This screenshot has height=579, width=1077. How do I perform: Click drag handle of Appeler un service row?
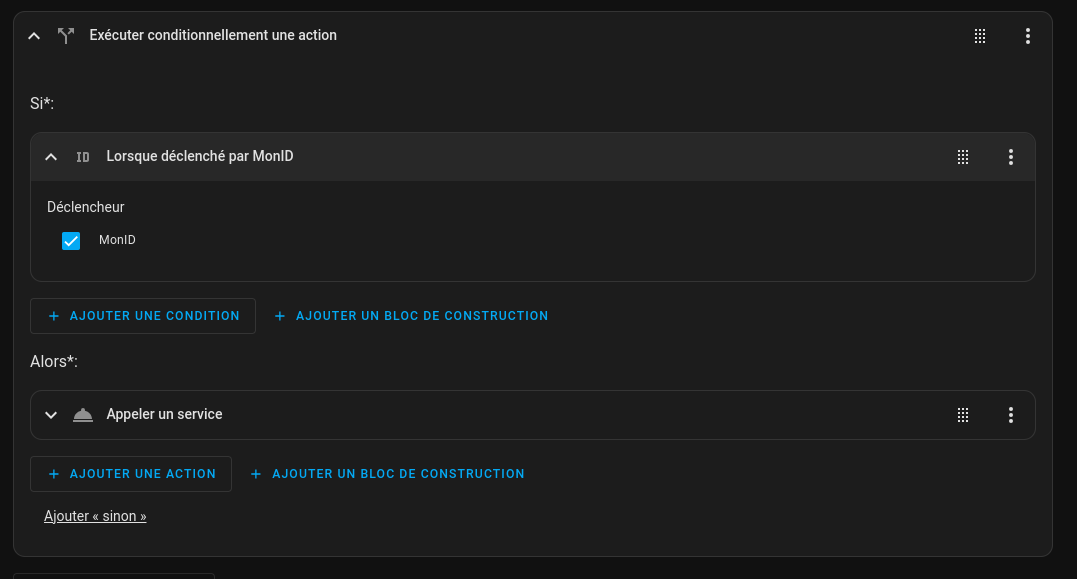point(963,415)
